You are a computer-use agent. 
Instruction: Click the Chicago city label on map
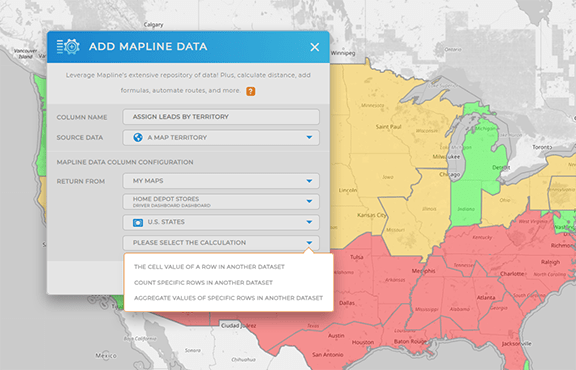(x=450, y=174)
